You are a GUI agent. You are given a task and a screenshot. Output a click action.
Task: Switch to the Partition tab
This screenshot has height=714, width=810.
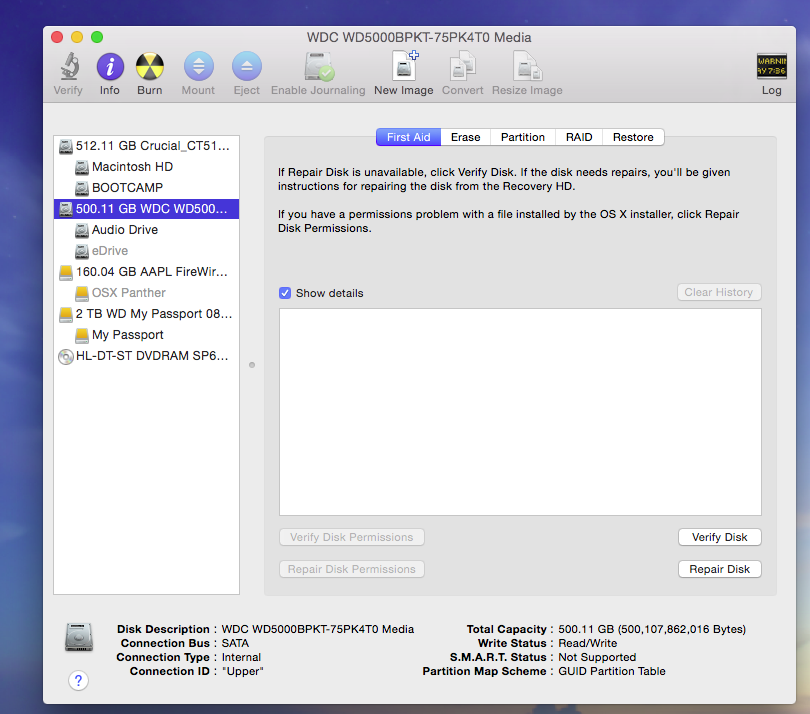pos(523,137)
